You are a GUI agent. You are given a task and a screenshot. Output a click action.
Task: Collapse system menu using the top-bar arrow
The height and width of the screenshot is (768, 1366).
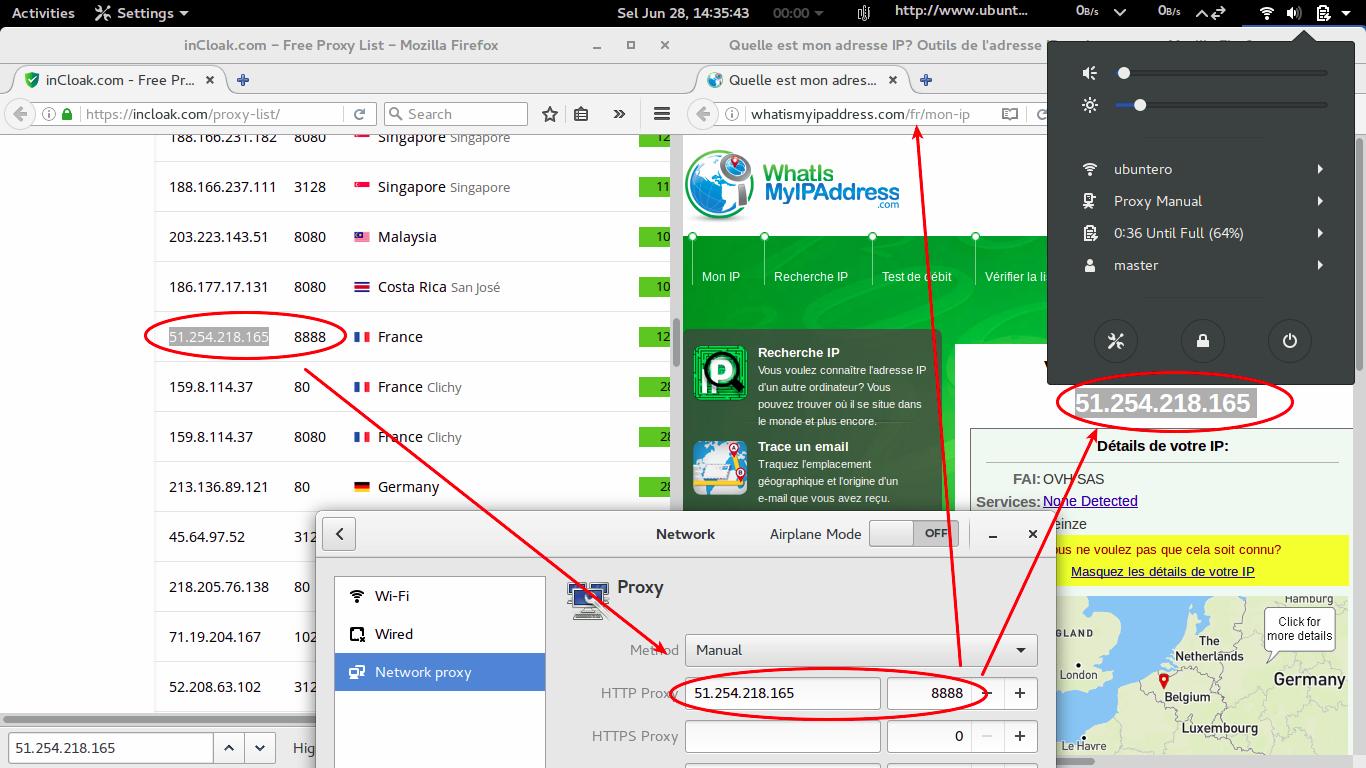[1346, 13]
